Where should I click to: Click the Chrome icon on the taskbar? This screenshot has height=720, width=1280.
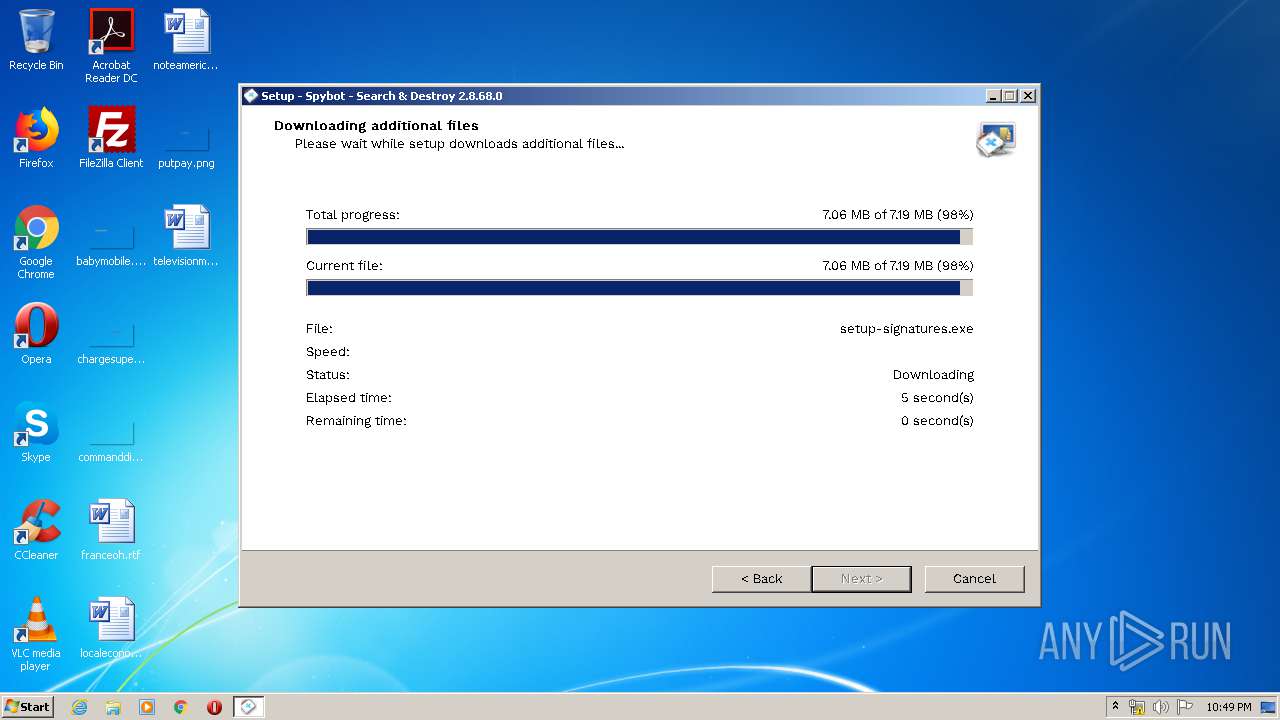[x=180, y=707]
